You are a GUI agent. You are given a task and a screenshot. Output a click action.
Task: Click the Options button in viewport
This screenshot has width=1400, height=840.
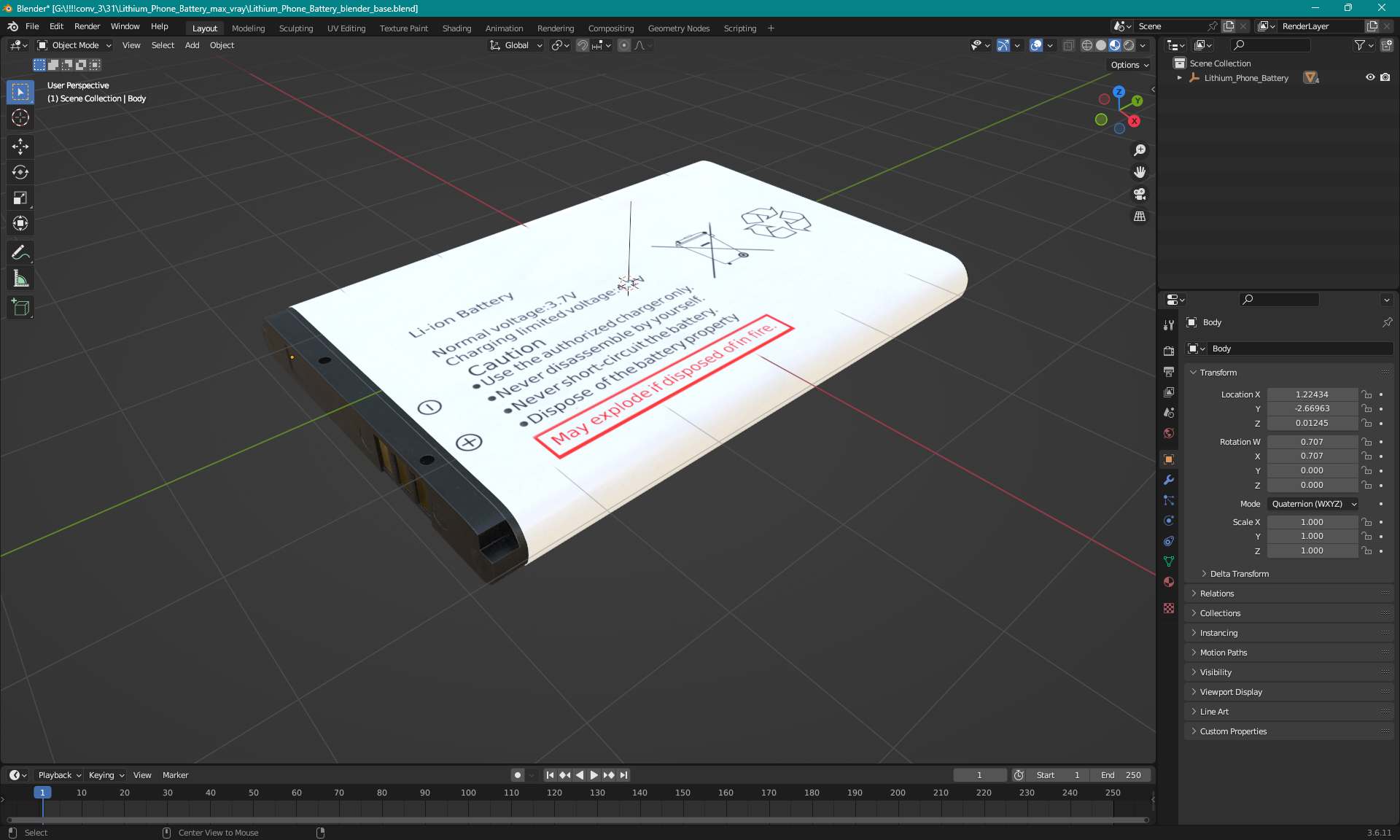click(1129, 65)
